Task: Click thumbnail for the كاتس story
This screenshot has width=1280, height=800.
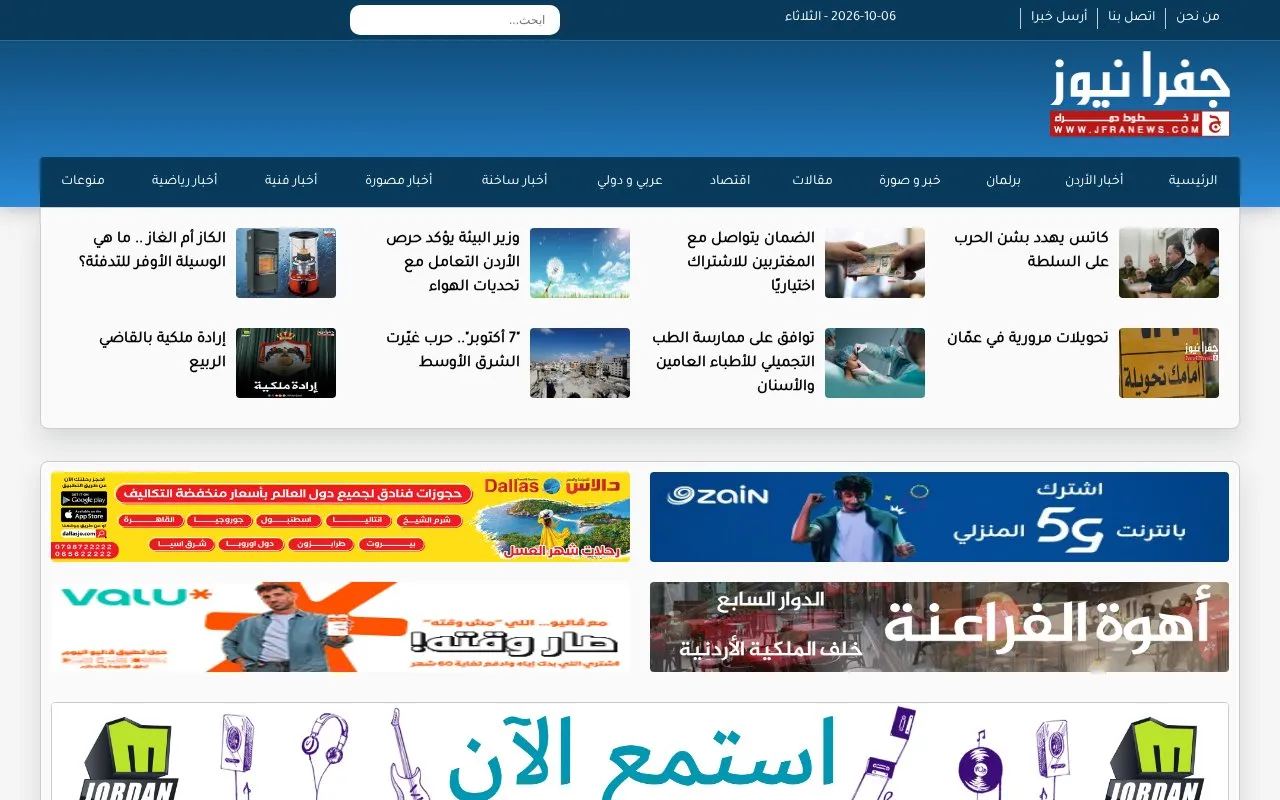Action: click(x=1169, y=263)
